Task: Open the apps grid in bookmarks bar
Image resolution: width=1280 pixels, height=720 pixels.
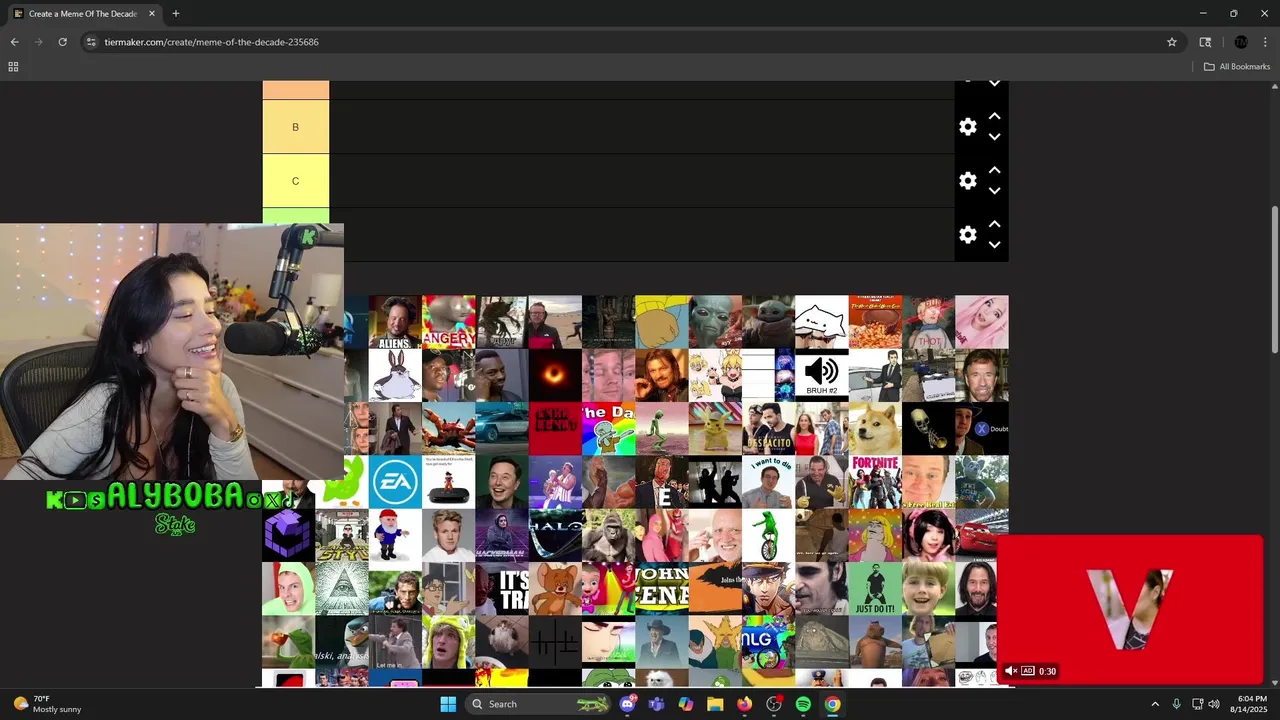Action: pyautogui.click(x=13, y=67)
